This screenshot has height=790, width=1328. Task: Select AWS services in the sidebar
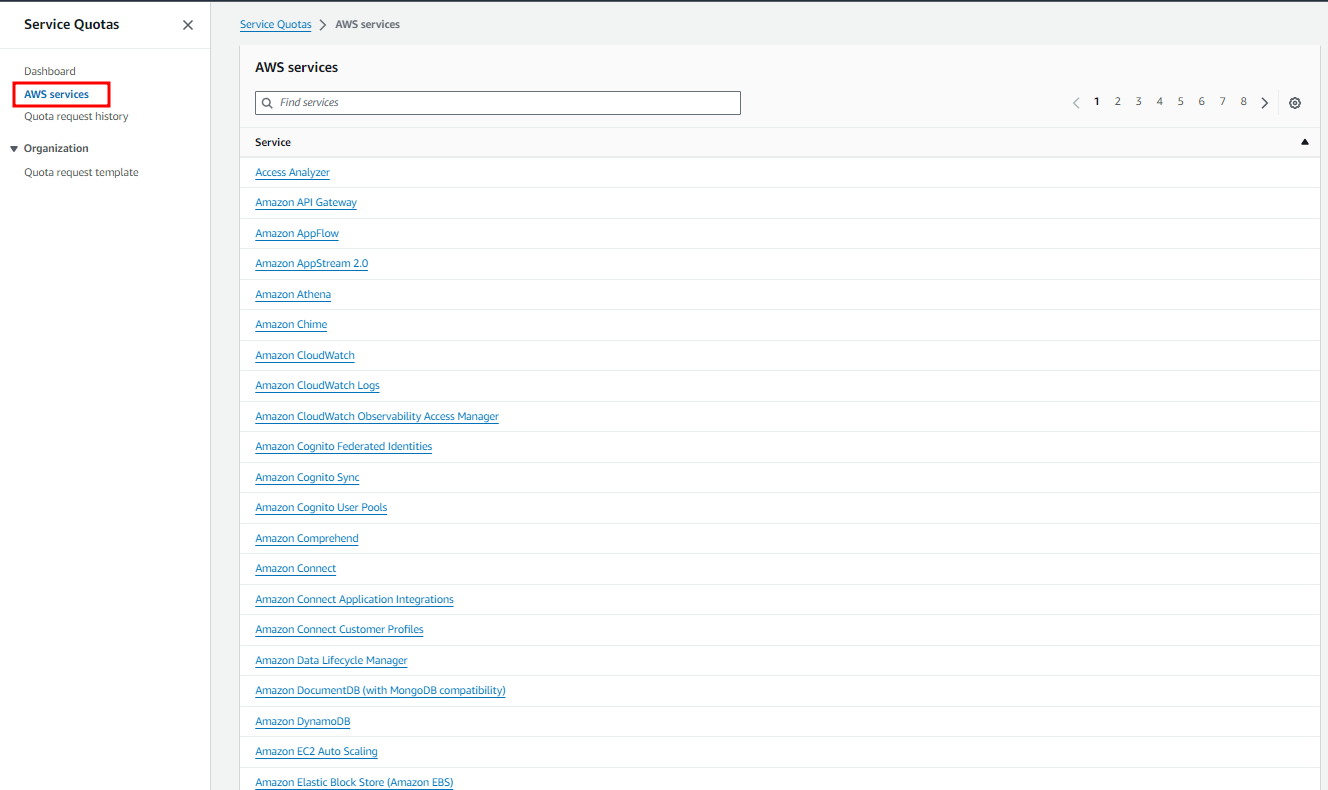[57, 94]
